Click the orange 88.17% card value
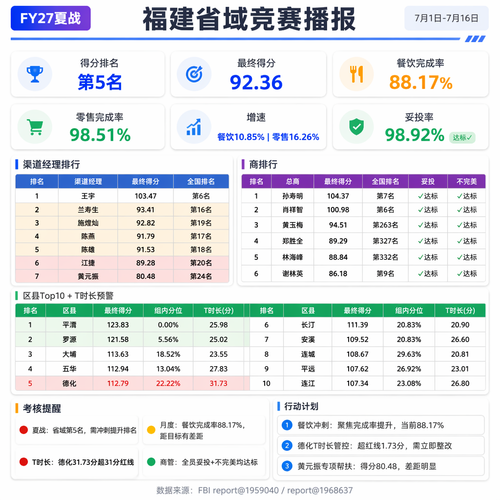Screen dimensions: 500x500 (421, 82)
